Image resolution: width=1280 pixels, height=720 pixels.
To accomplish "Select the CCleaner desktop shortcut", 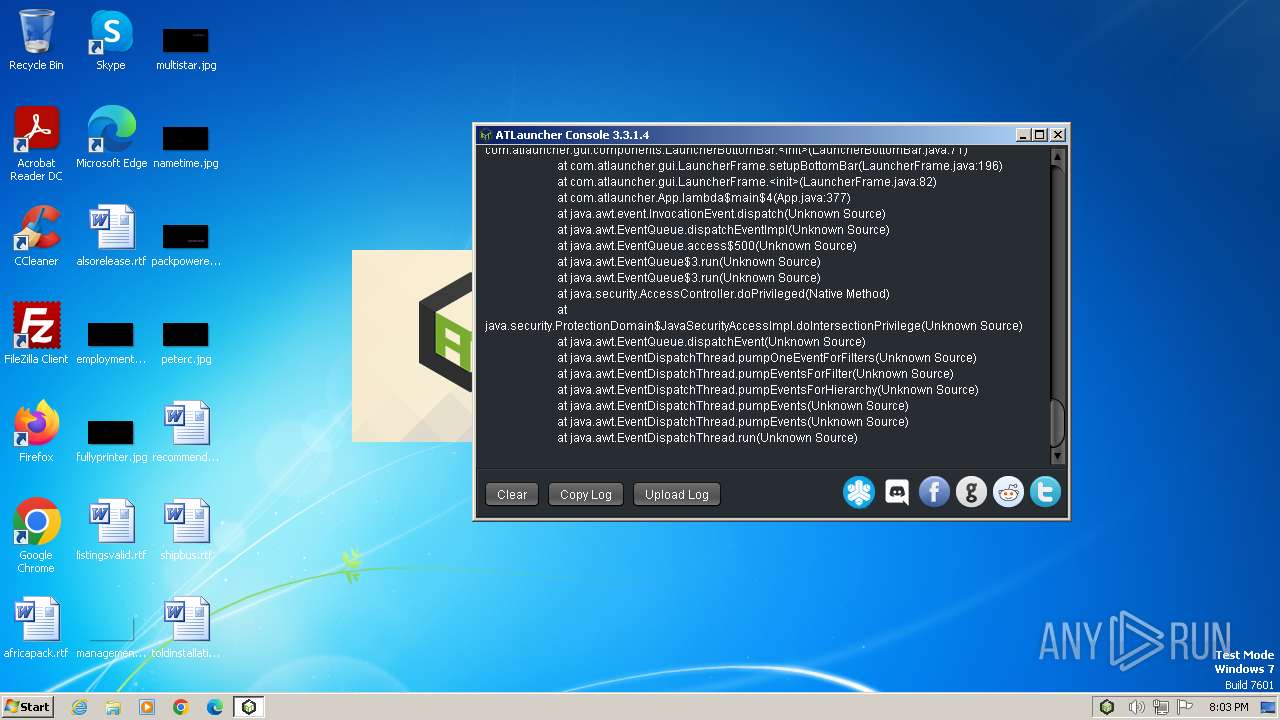I will coord(36,236).
